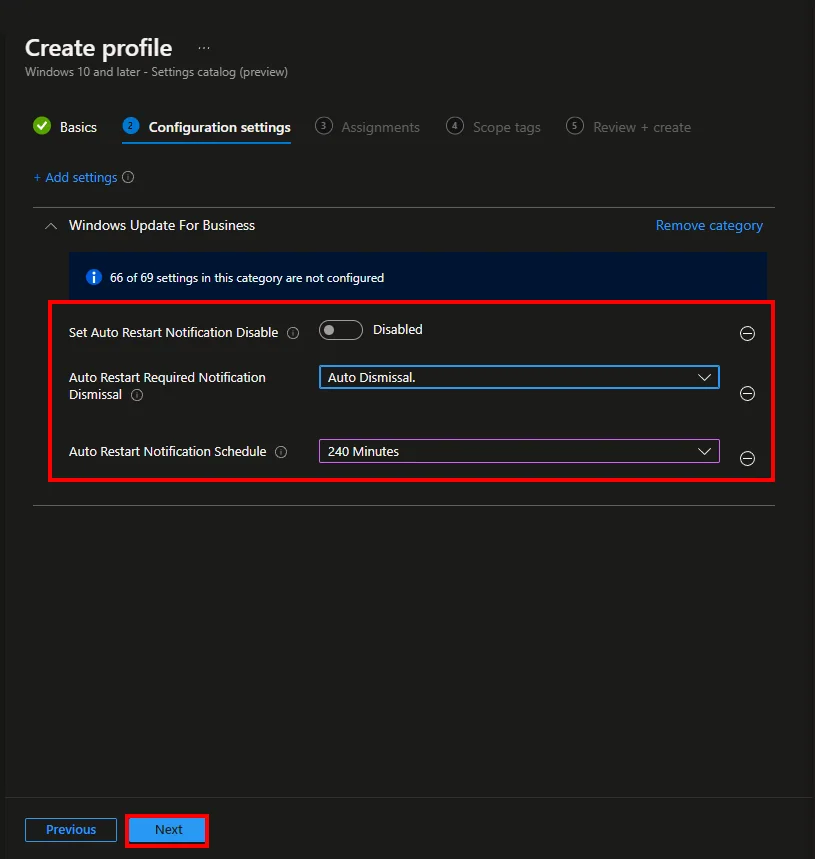815x859 pixels.
Task: Click info icon next to Add settings
Action: click(128, 177)
